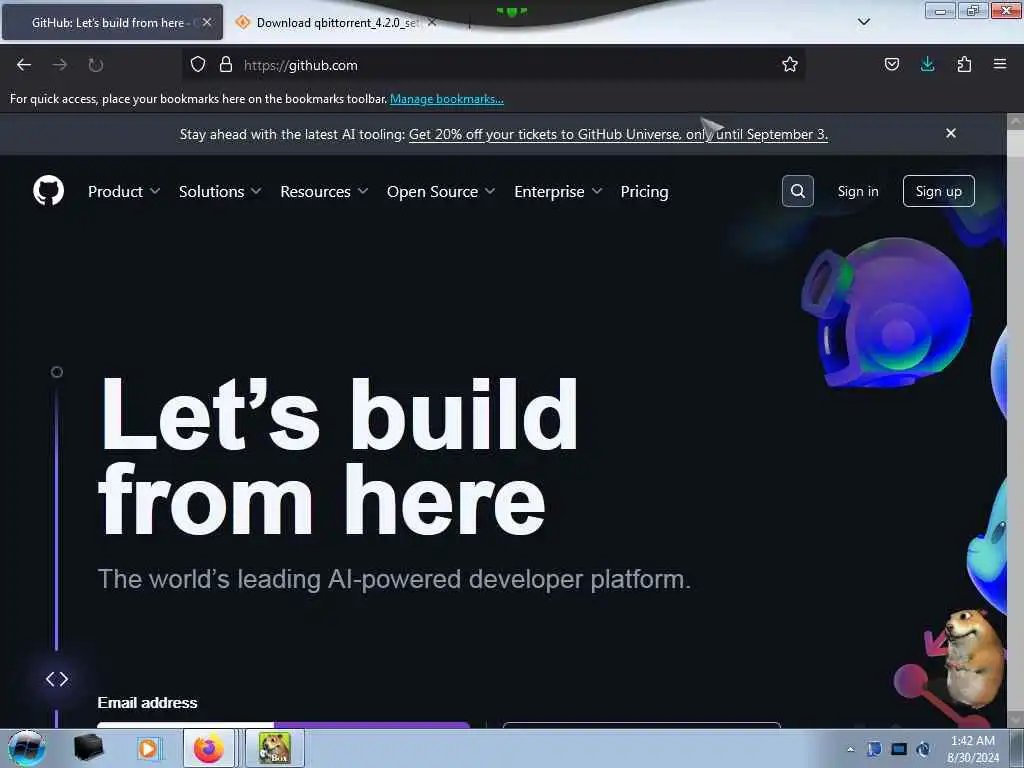Expand the Open Source menu

pos(441,191)
